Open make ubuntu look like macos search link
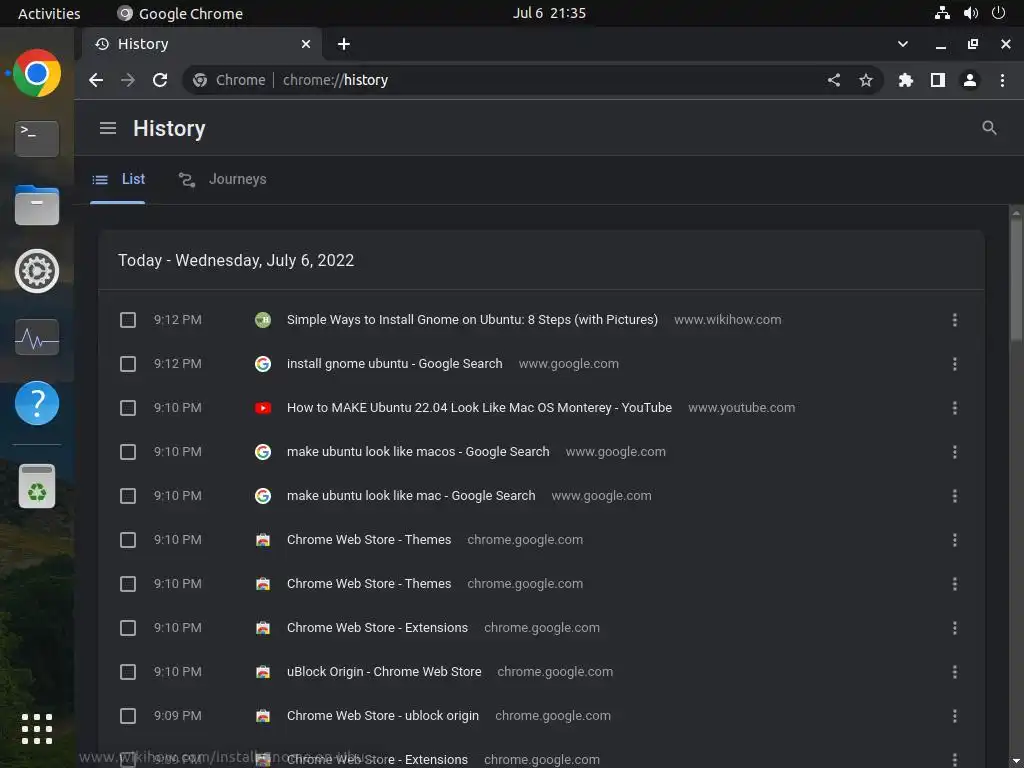 (x=418, y=452)
